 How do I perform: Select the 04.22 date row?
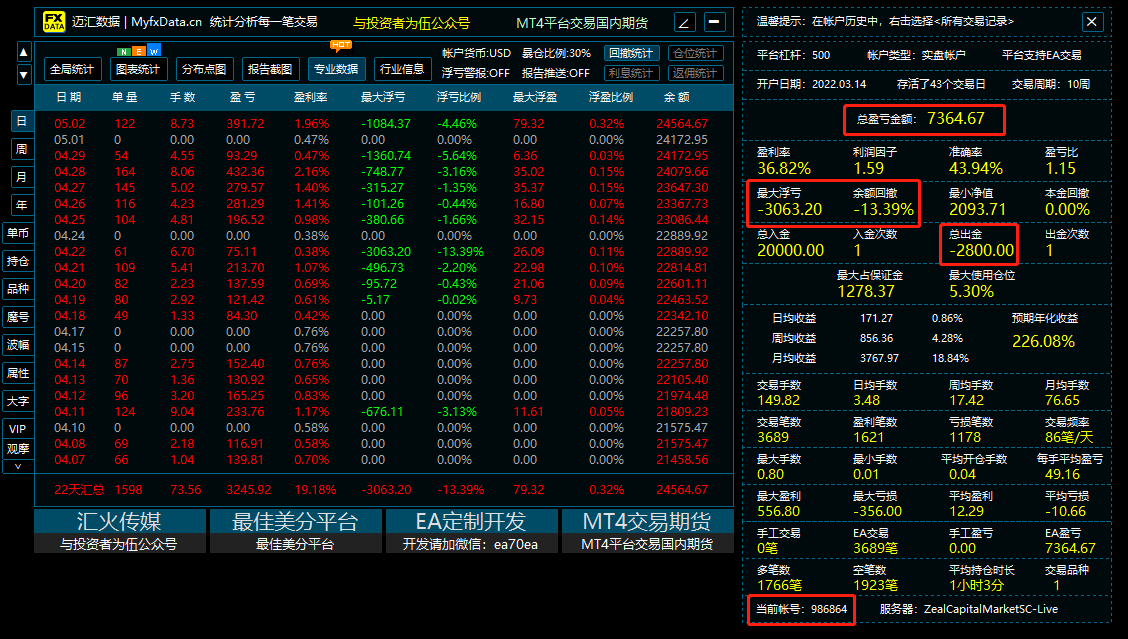383,252
